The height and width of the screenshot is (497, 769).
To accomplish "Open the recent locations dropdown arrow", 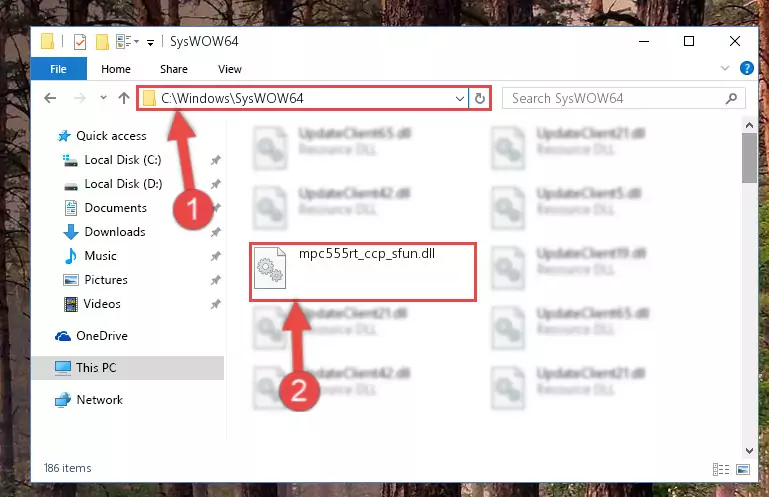I will (103, 98).
